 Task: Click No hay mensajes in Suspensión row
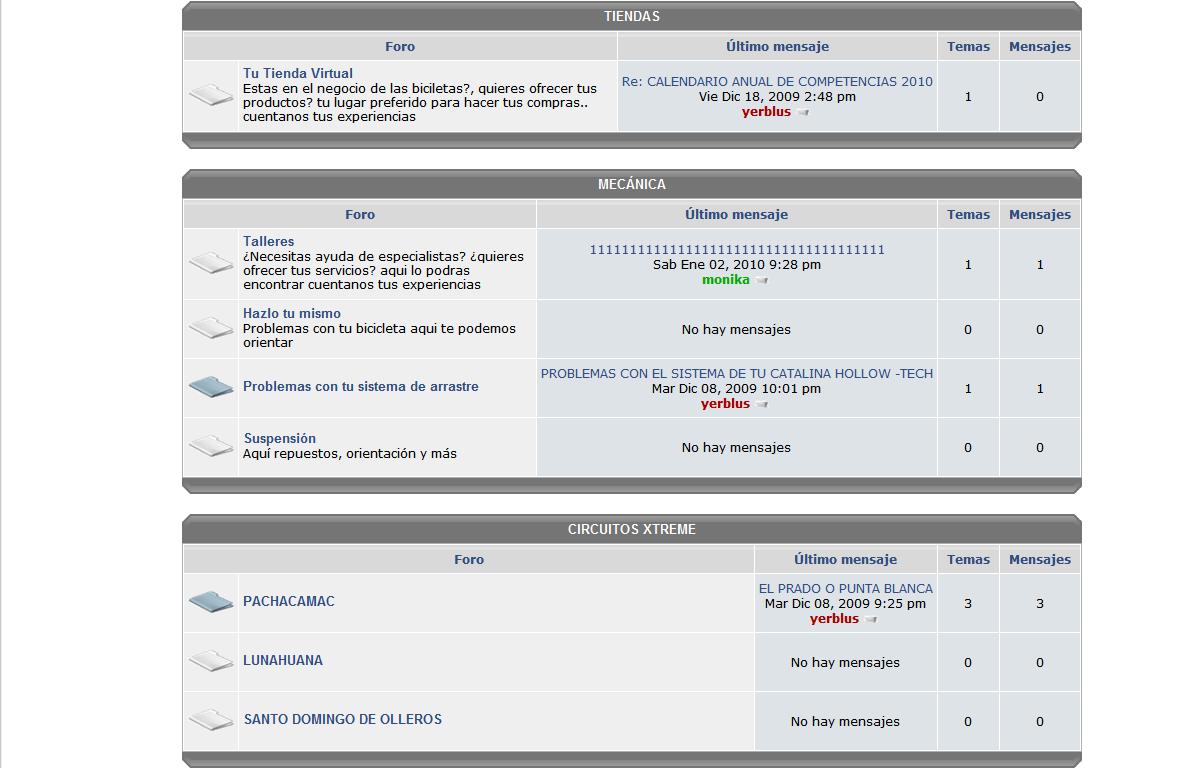tap(736, 447)
